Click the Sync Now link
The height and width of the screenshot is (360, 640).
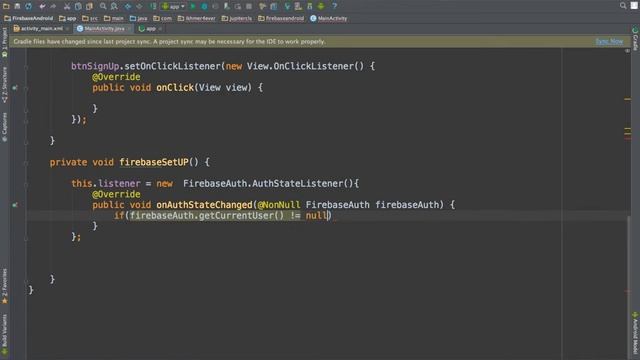click(609, 41)
